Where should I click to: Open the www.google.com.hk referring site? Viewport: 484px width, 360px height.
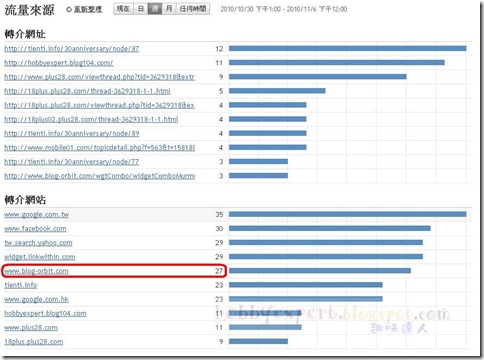point(36,299)
